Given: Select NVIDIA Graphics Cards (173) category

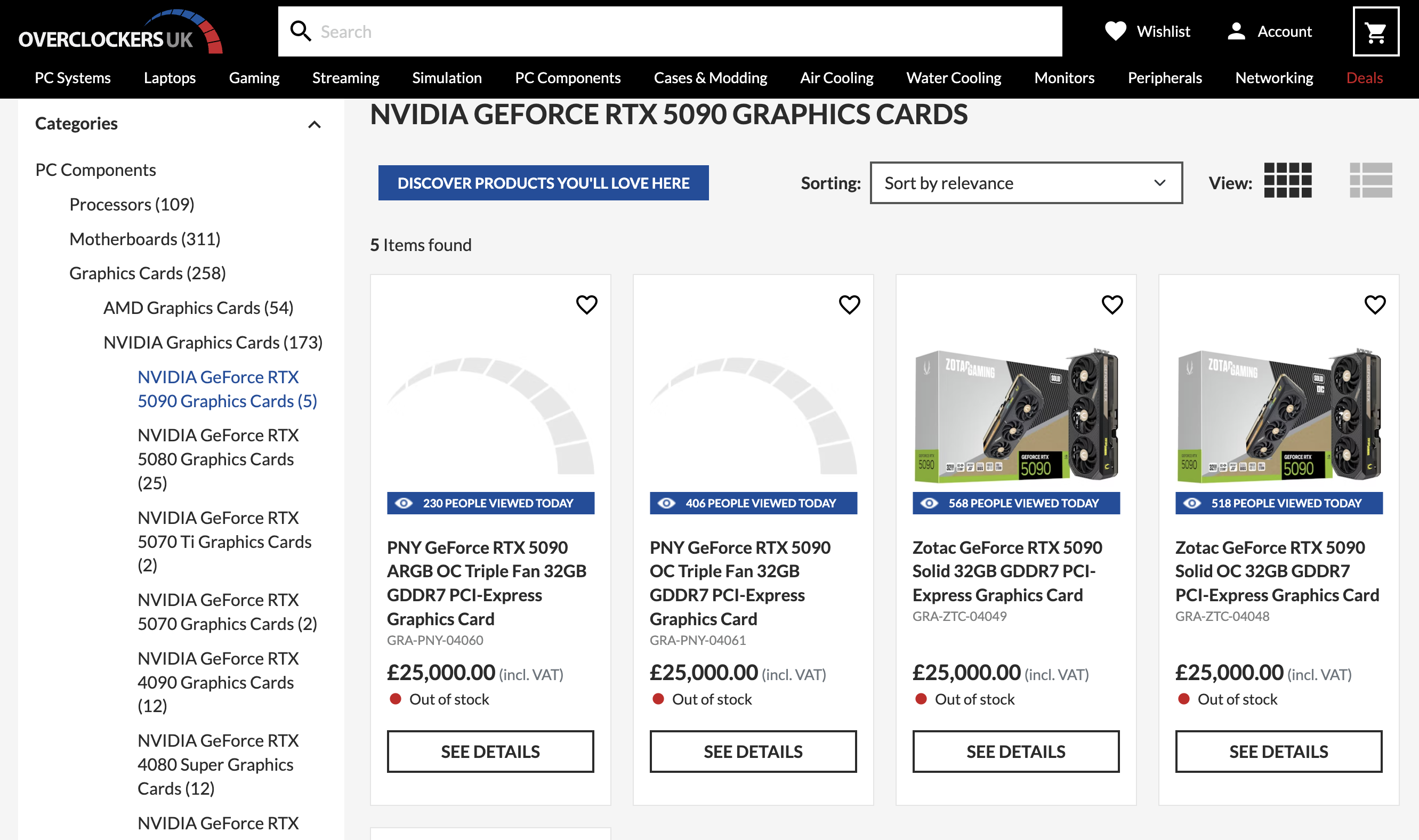Looking at the screenshot, I should click(x=213, y=342).
